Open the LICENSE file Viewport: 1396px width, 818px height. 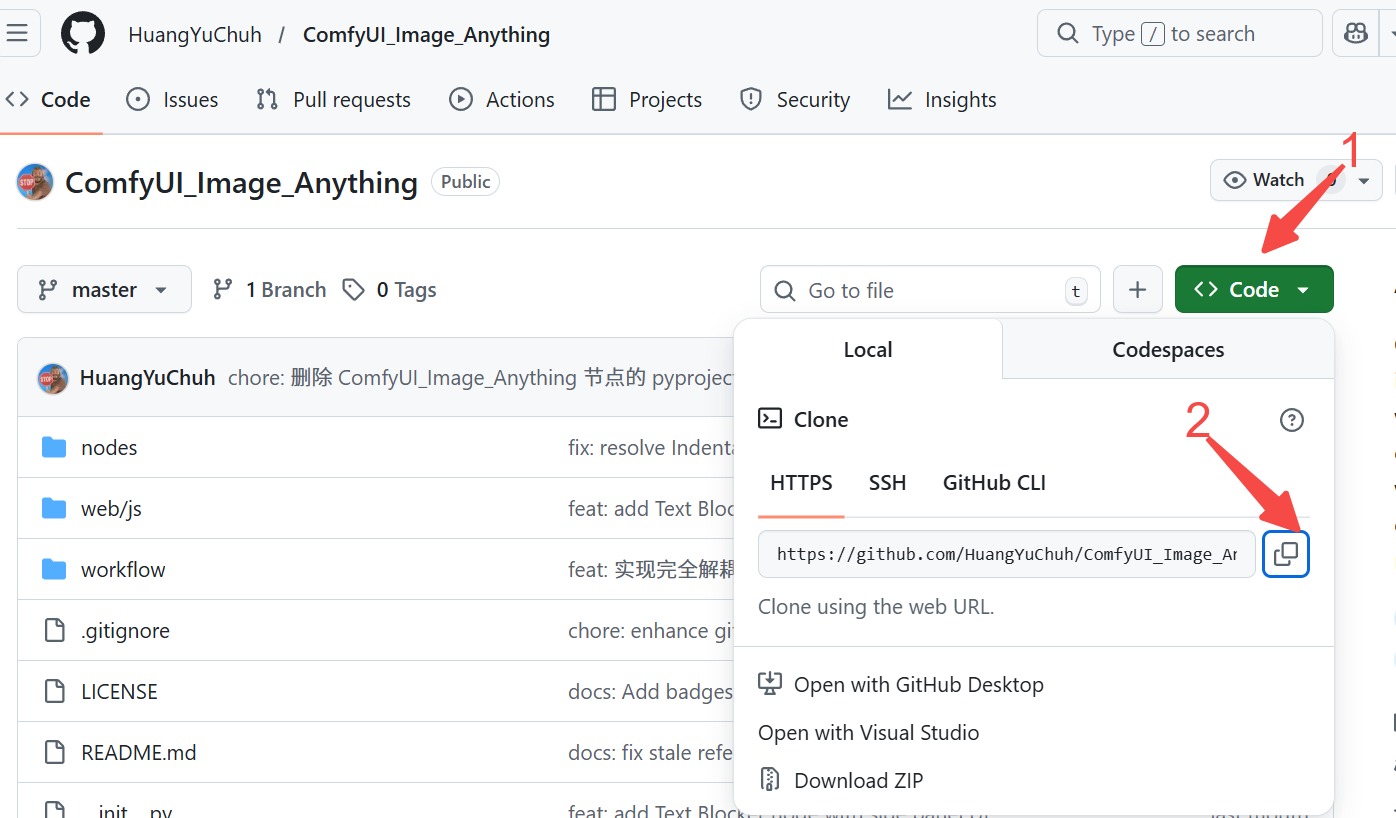pyautogui.click(x=119, y=691)
